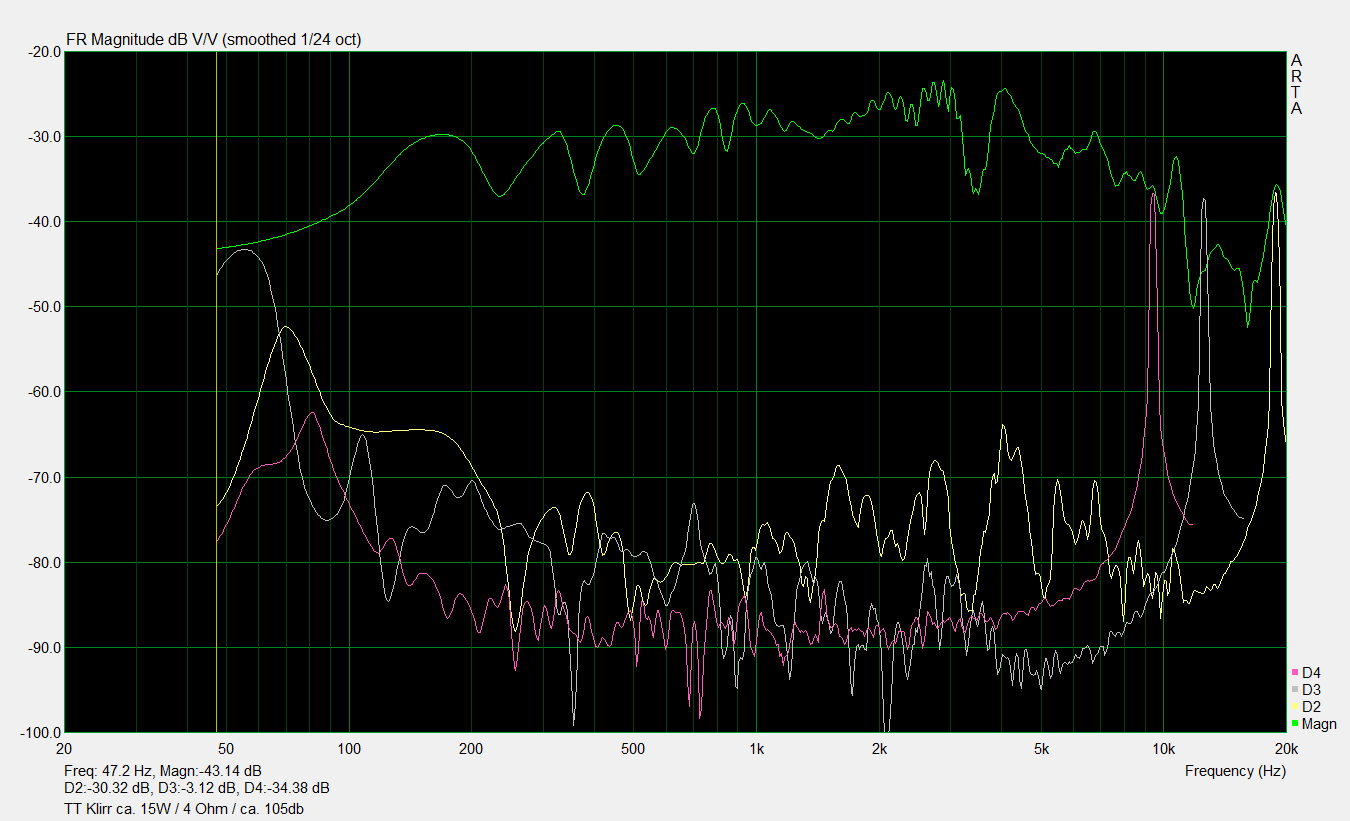1350x821 pixels.
Task: Click the D2, D3, D4 distortion readout line
Action: (x=196, y=789)
